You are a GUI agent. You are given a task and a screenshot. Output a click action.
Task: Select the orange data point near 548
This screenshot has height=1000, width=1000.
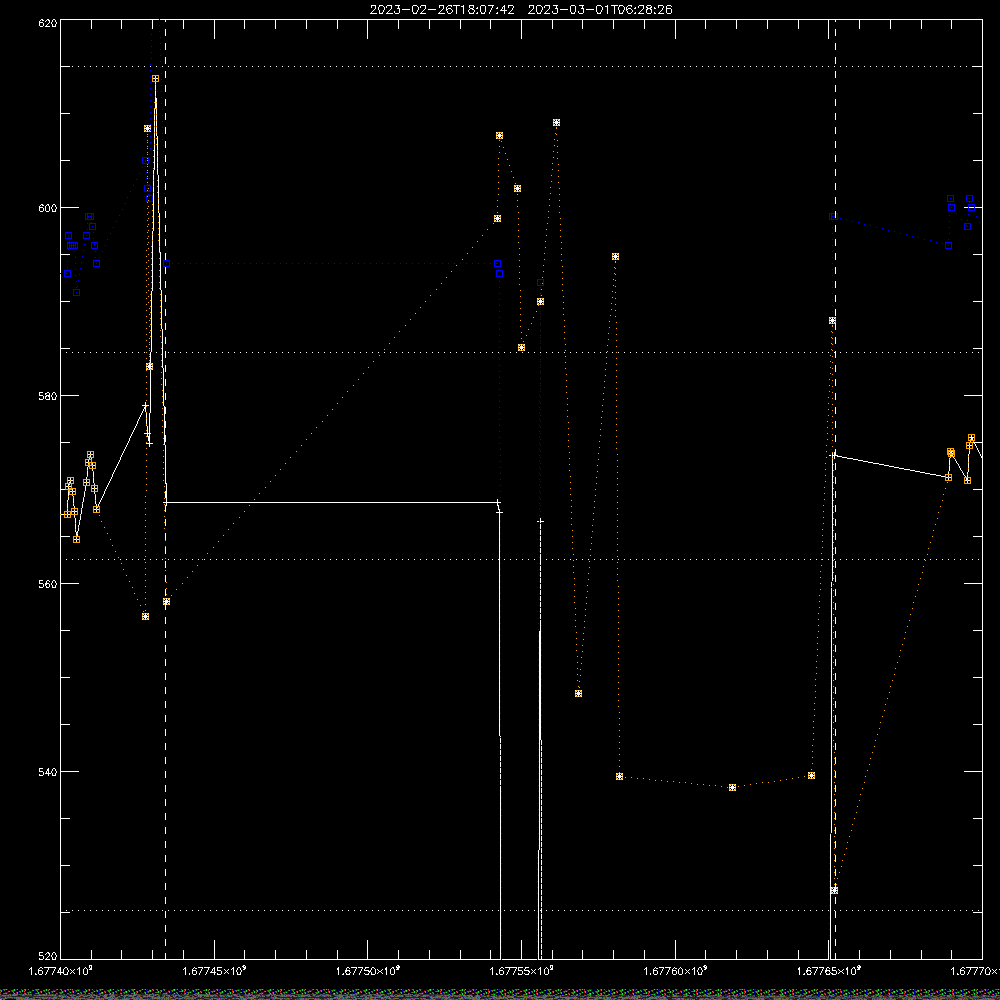pos(578,694)
